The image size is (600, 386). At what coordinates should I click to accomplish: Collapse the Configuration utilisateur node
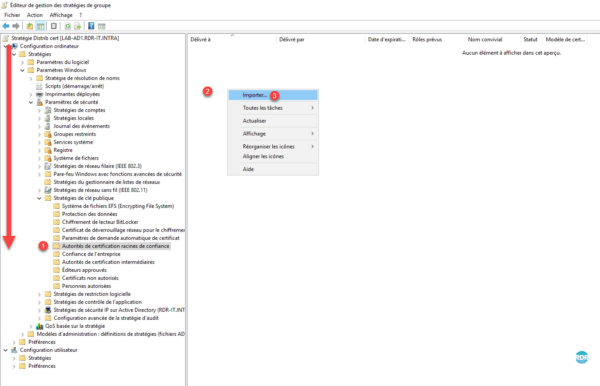point(6,350)
